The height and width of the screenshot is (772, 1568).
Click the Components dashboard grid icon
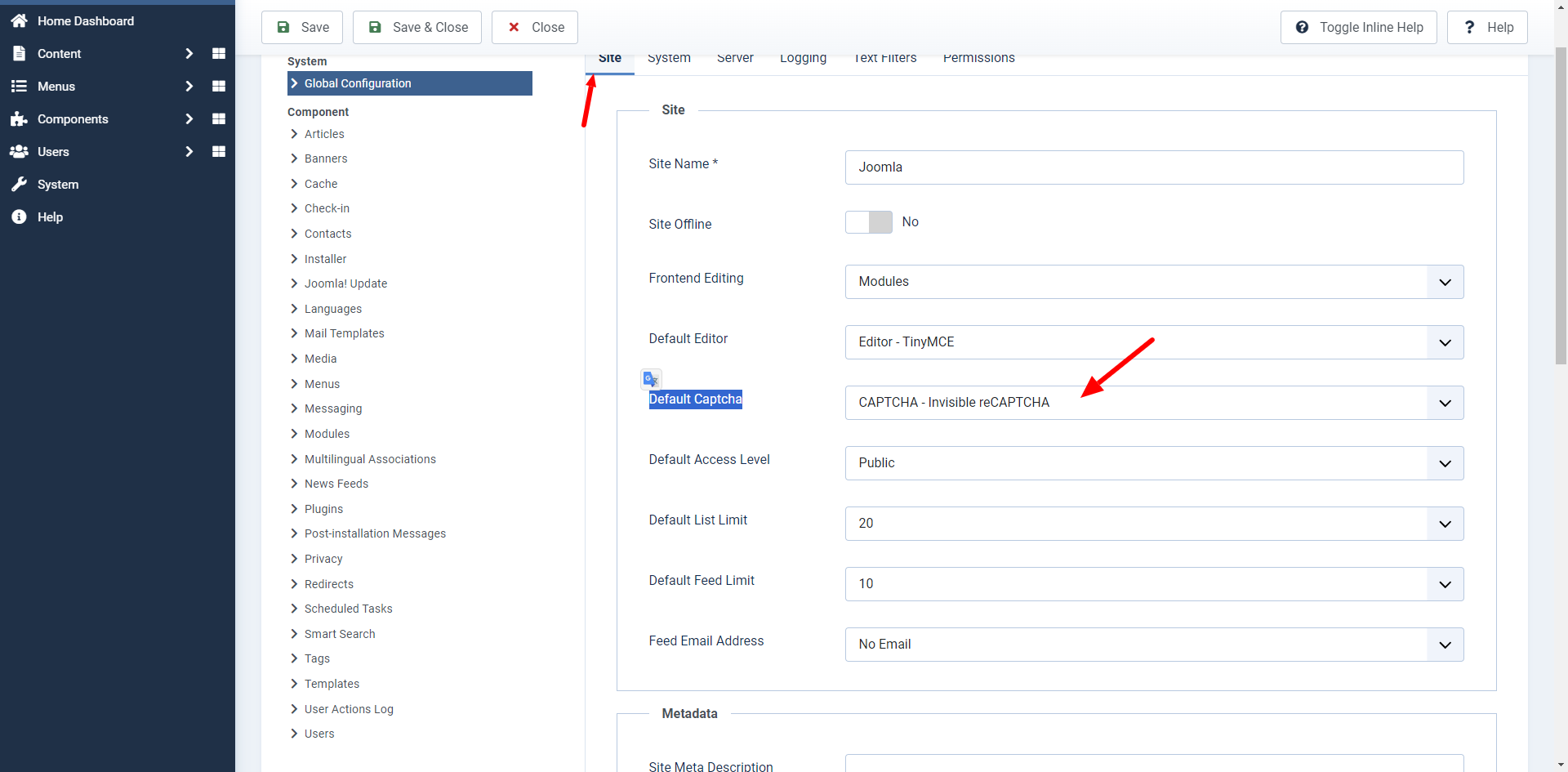[x=218, y=119]
